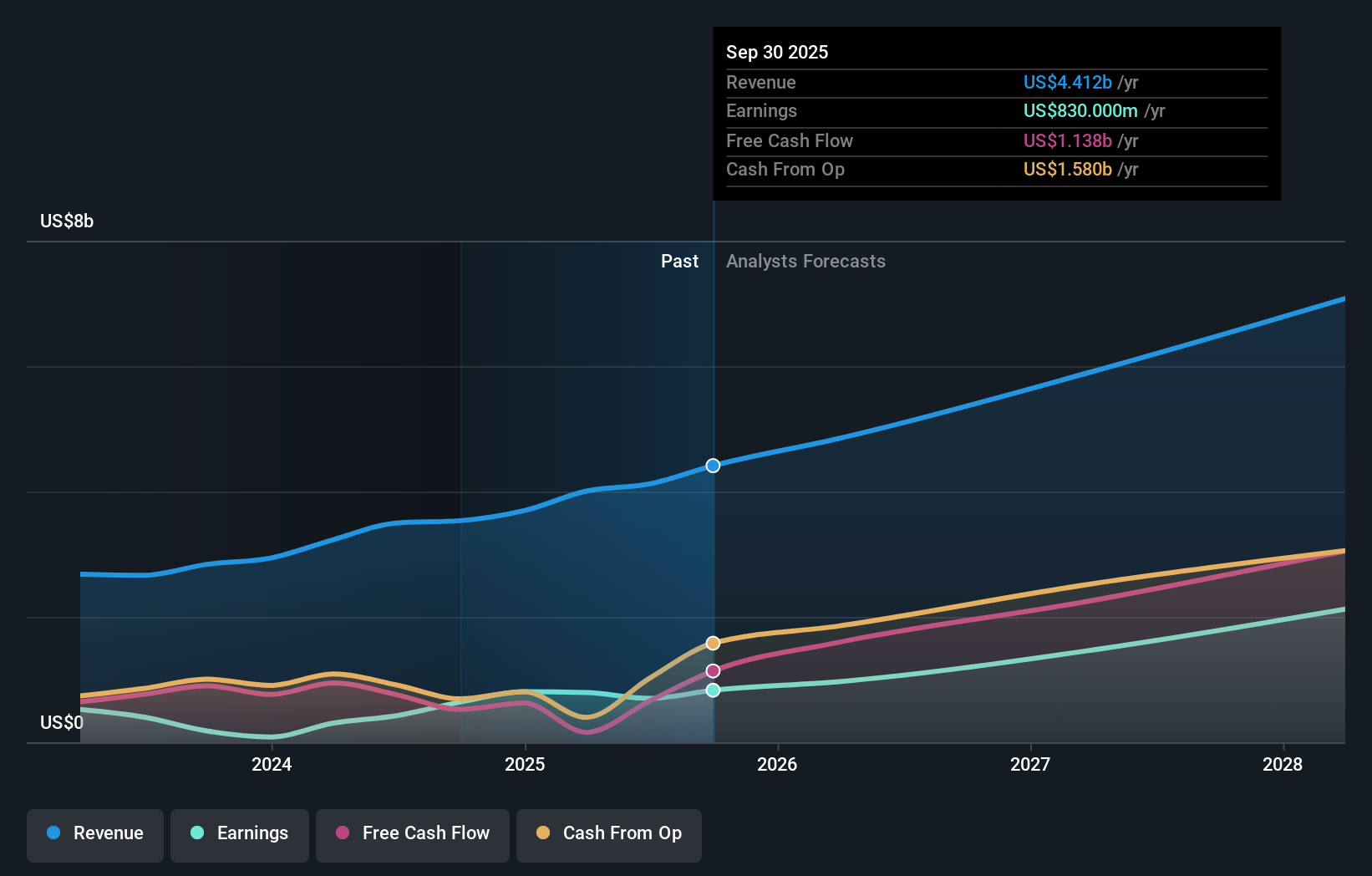Click the 2024 x-axis label
Image resolution: width=1372 pixels, height=876 pixels.
pos(272,764)
